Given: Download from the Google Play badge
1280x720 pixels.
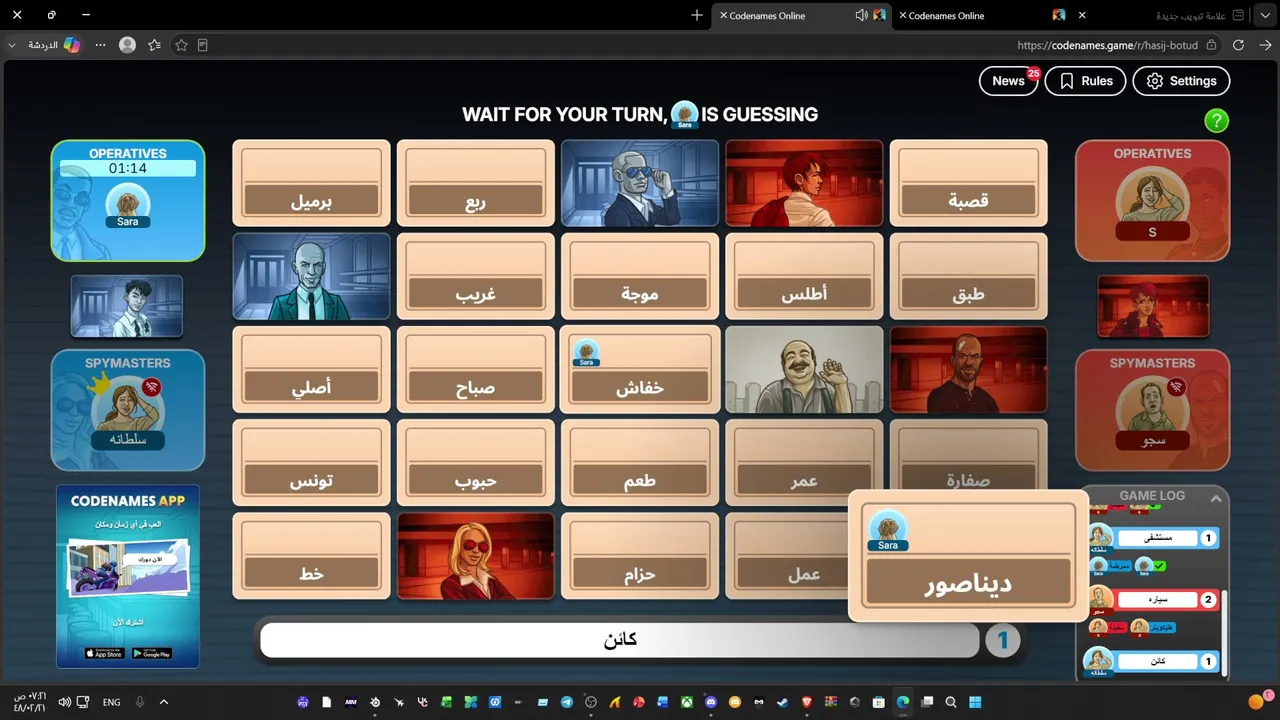Looking at the screenshot, I should tap(152, 653).
